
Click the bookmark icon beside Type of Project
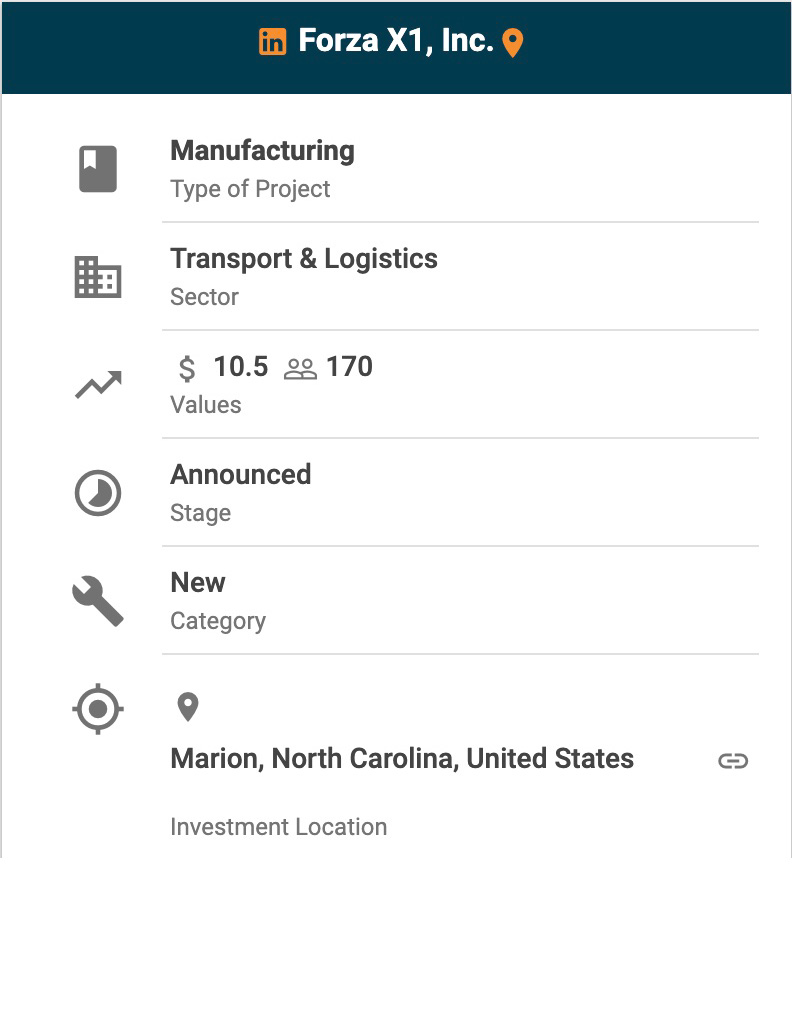(98, 169)
